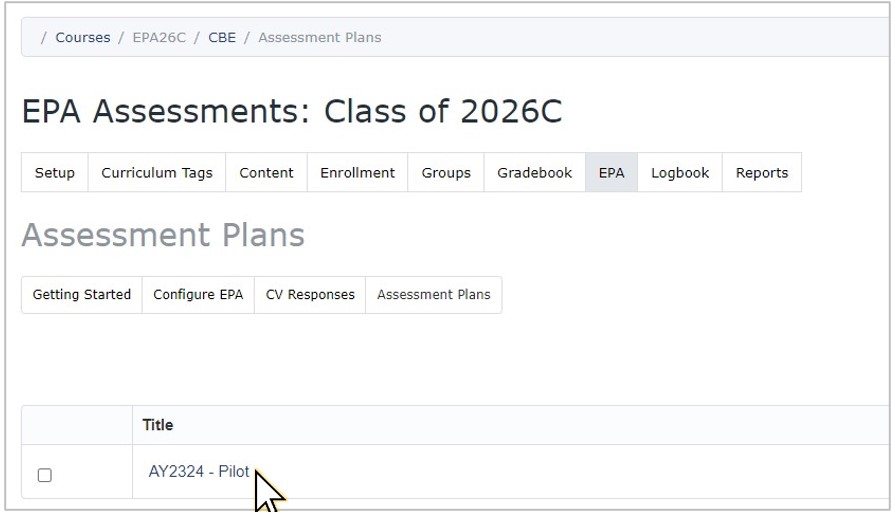Click the Assessment Plans breadcrumb item
Screen dimensions: 892x512
[x=320, y=38]
